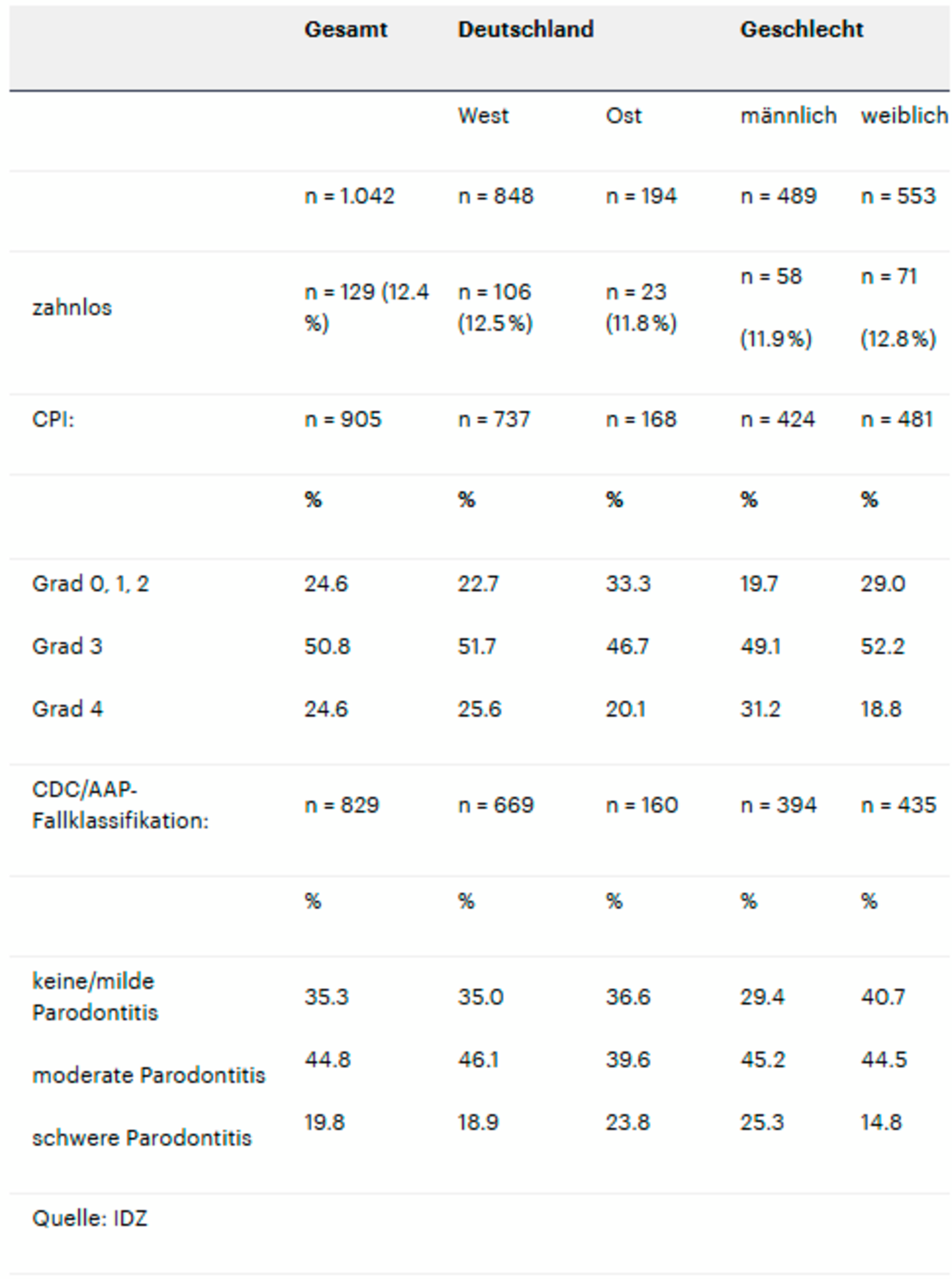Click the weiblich subheader

click(x=903, y=116)
